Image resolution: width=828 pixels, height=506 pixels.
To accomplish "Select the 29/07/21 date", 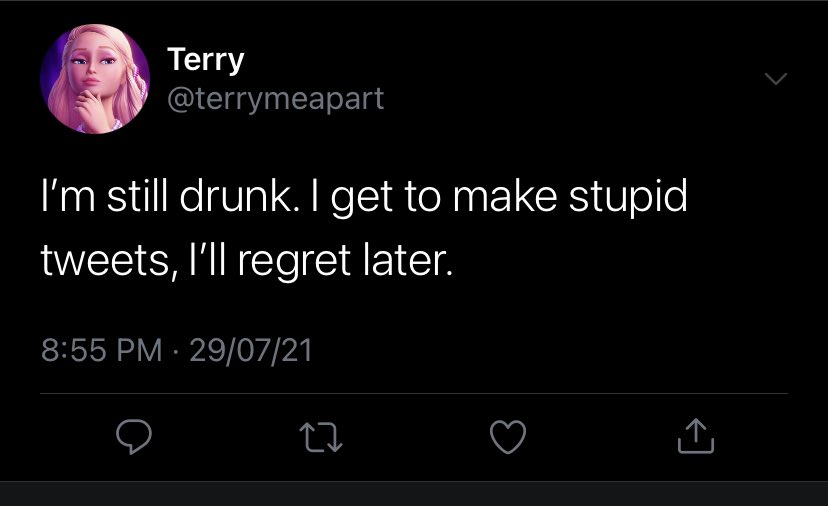I will pos(251,350).
